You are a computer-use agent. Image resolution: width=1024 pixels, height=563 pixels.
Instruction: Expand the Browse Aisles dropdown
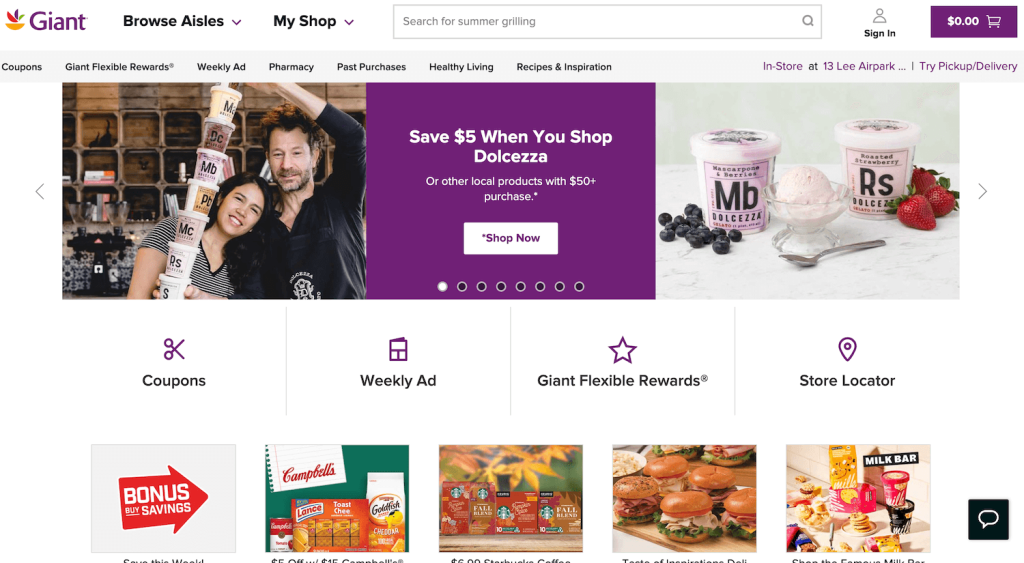[x=182, y=21]
